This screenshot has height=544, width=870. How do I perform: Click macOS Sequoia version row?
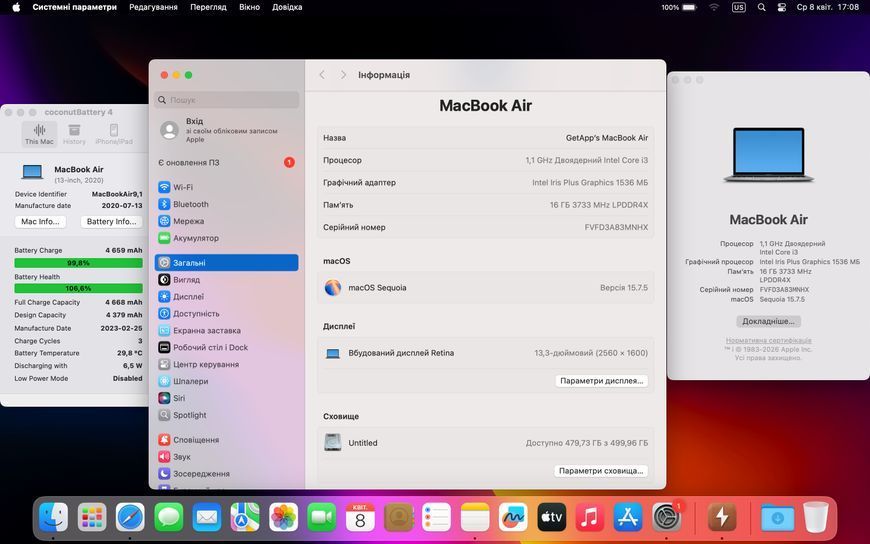[x=485, y=288]
